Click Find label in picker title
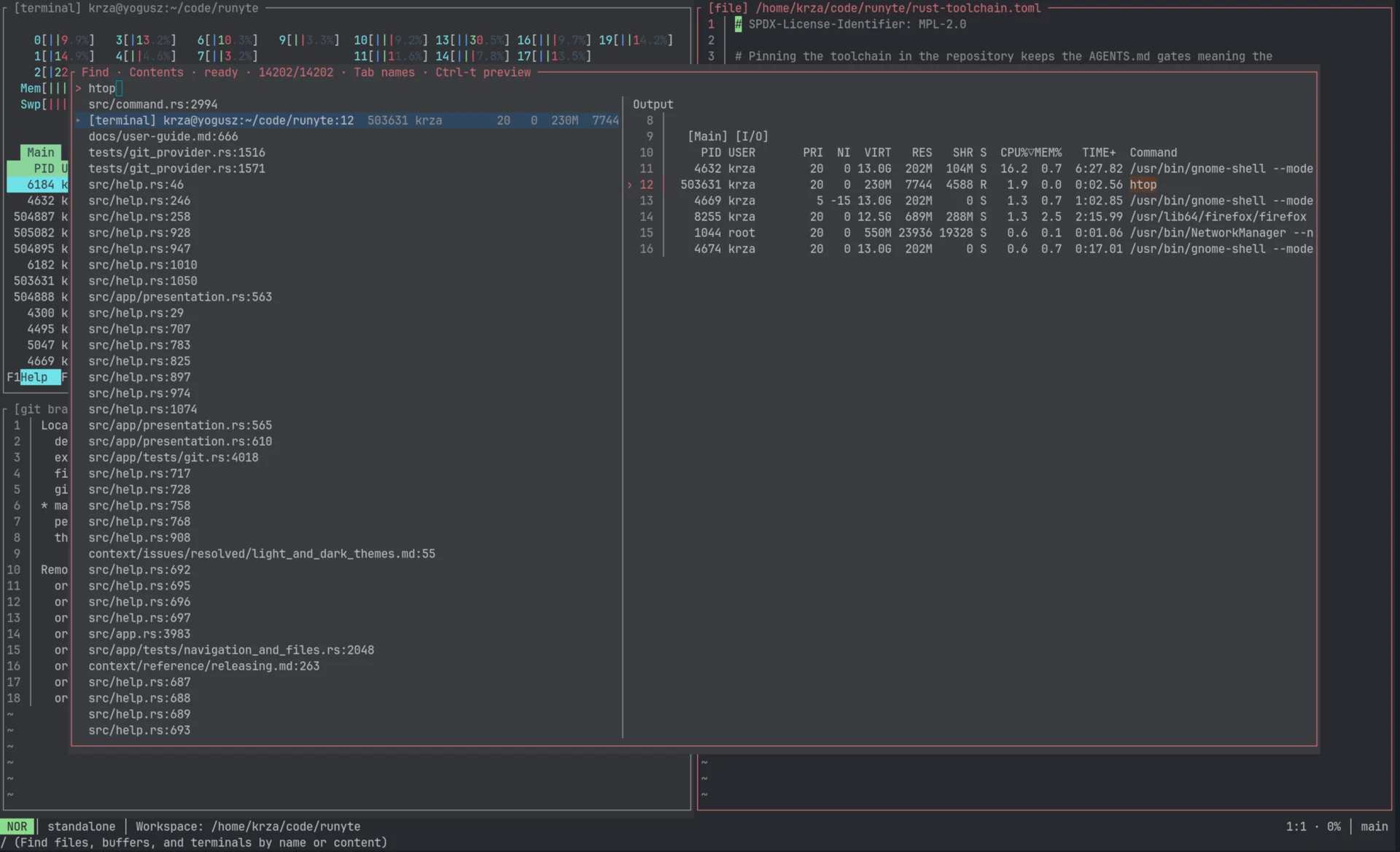 (95, 72)
